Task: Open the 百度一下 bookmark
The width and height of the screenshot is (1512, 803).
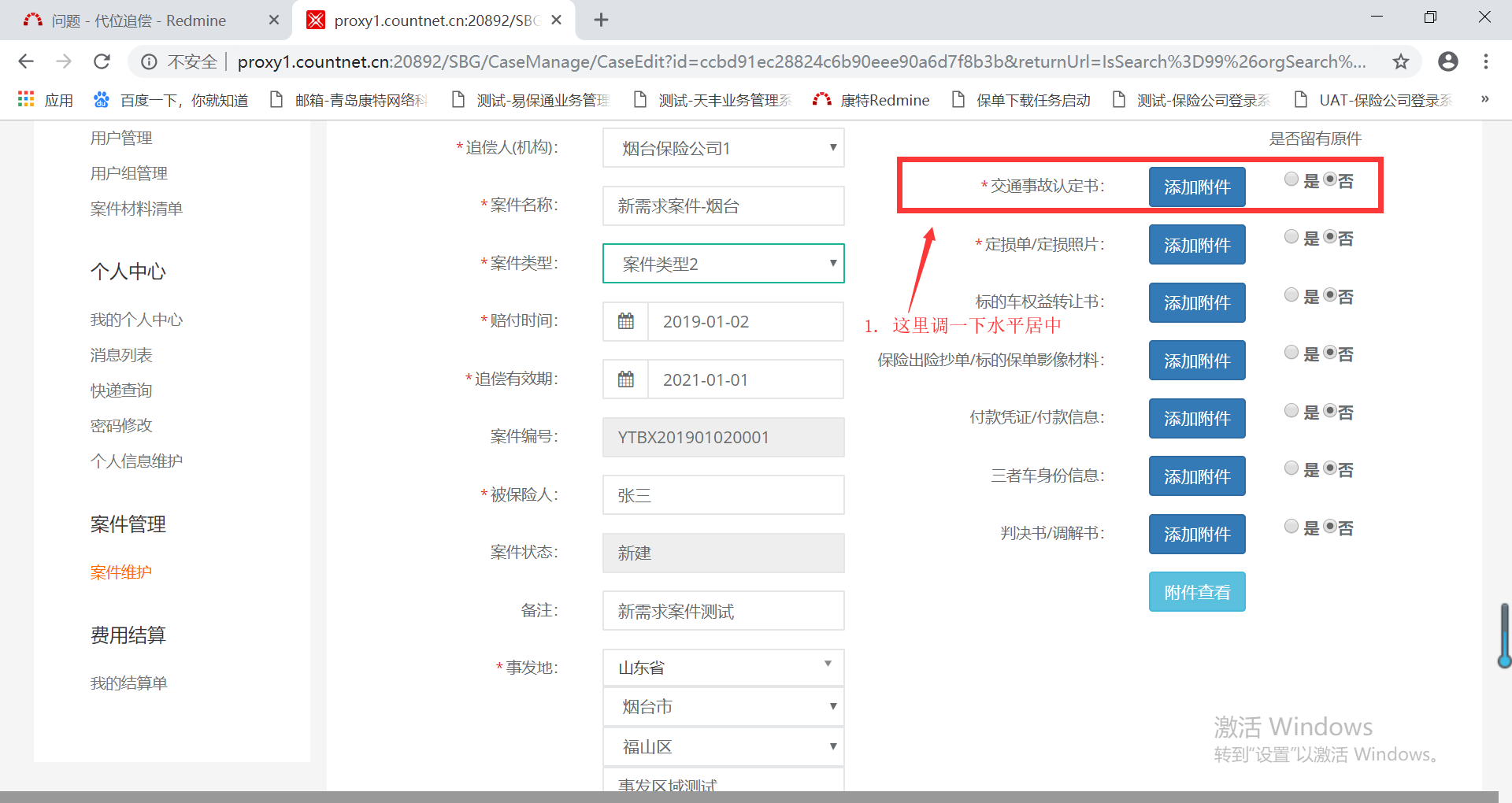Action: tap(171, 100)
